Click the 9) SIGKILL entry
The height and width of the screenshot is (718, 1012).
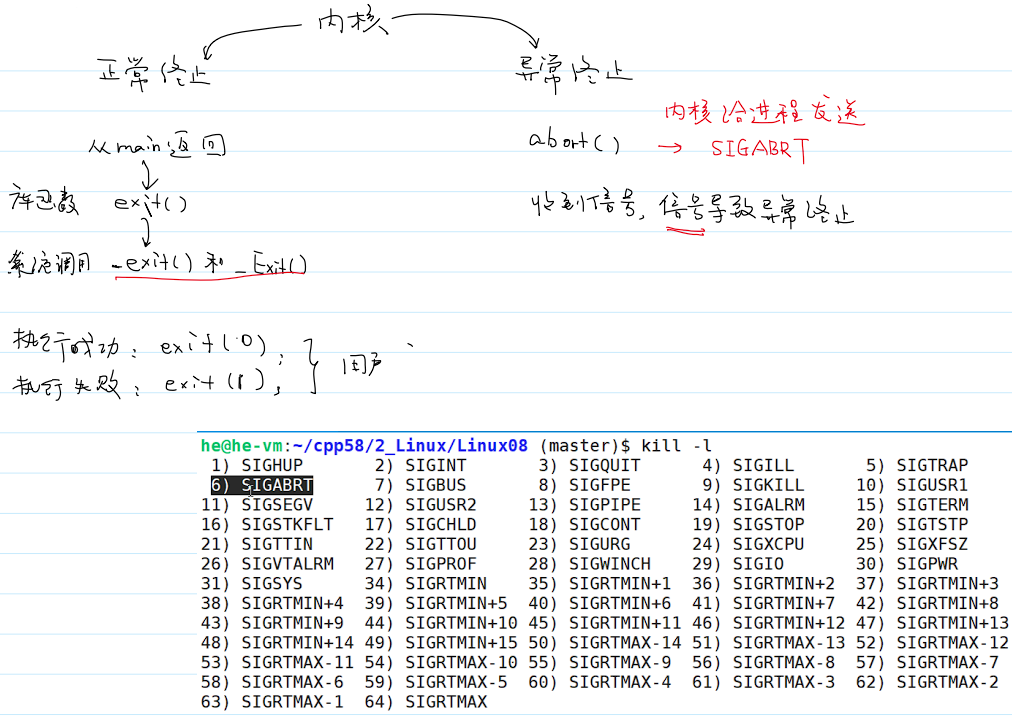pos(753,485)
